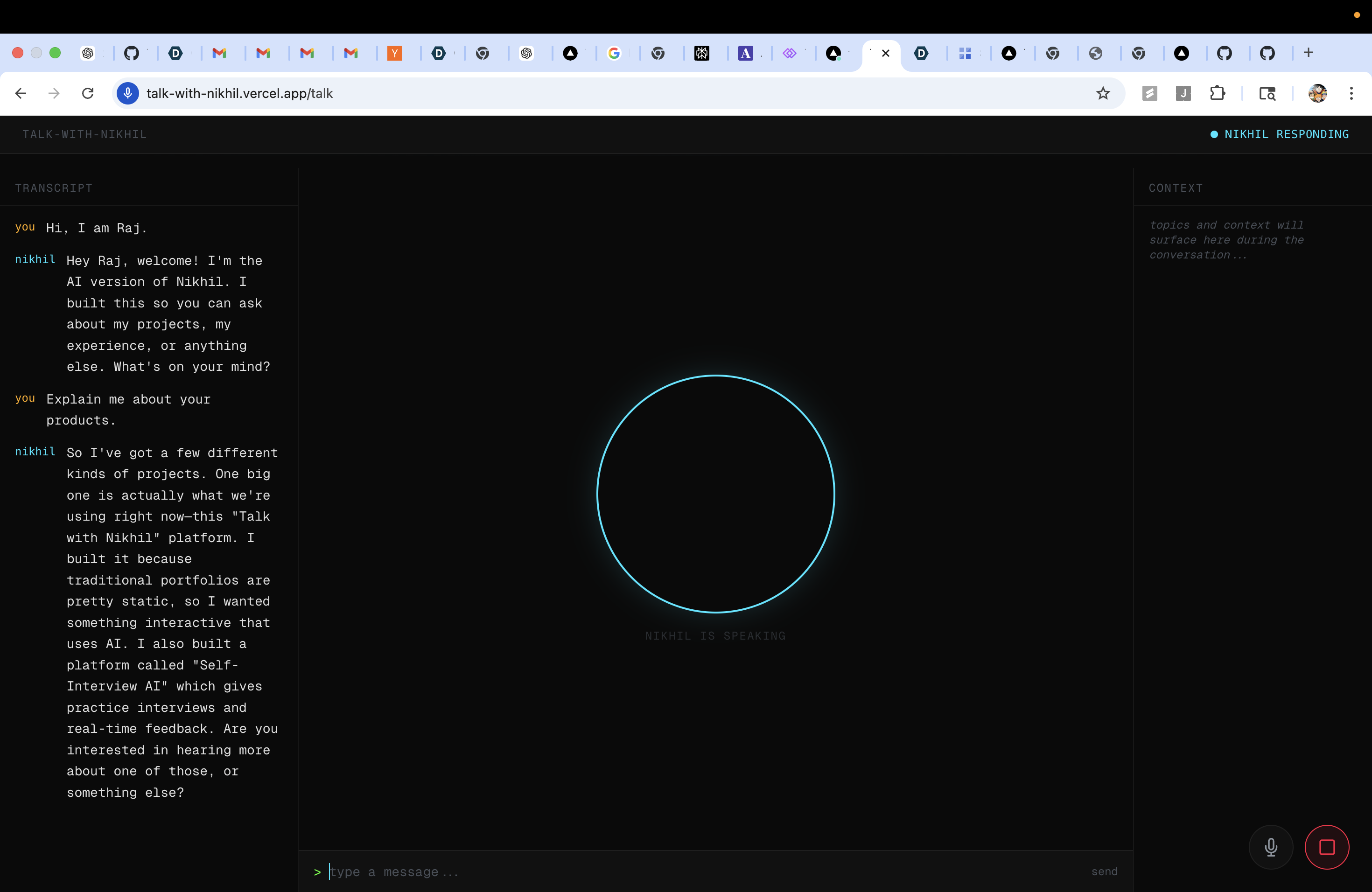The width and height of the screenshot is (1372, 892).
Task: Switch to the Hacker News Y tab
Action: pyautogui.click(x=395, y=53)
